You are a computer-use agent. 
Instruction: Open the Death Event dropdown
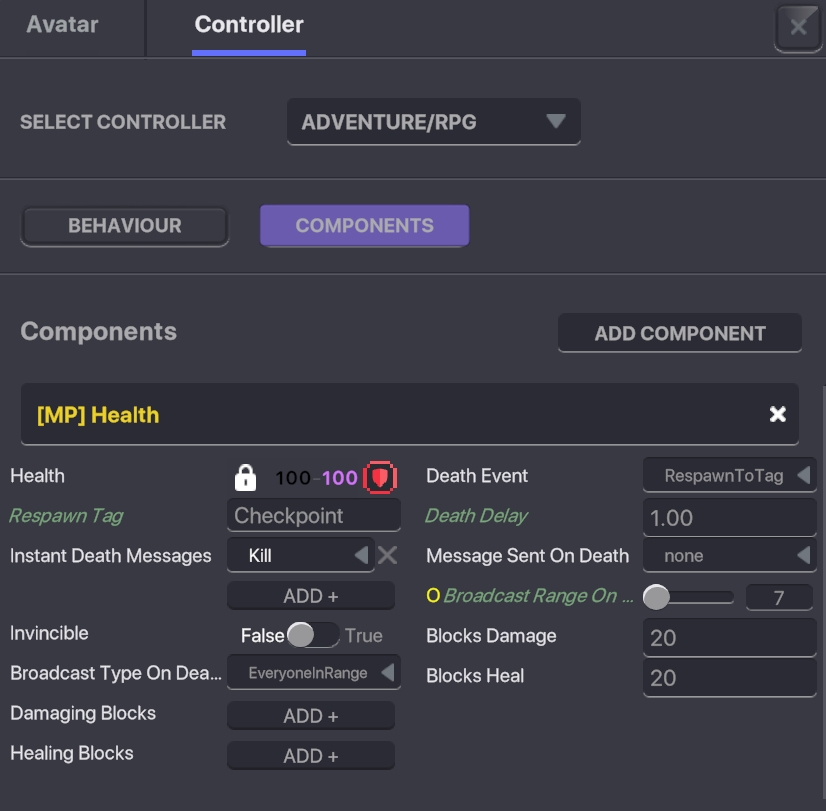[729, 476]
